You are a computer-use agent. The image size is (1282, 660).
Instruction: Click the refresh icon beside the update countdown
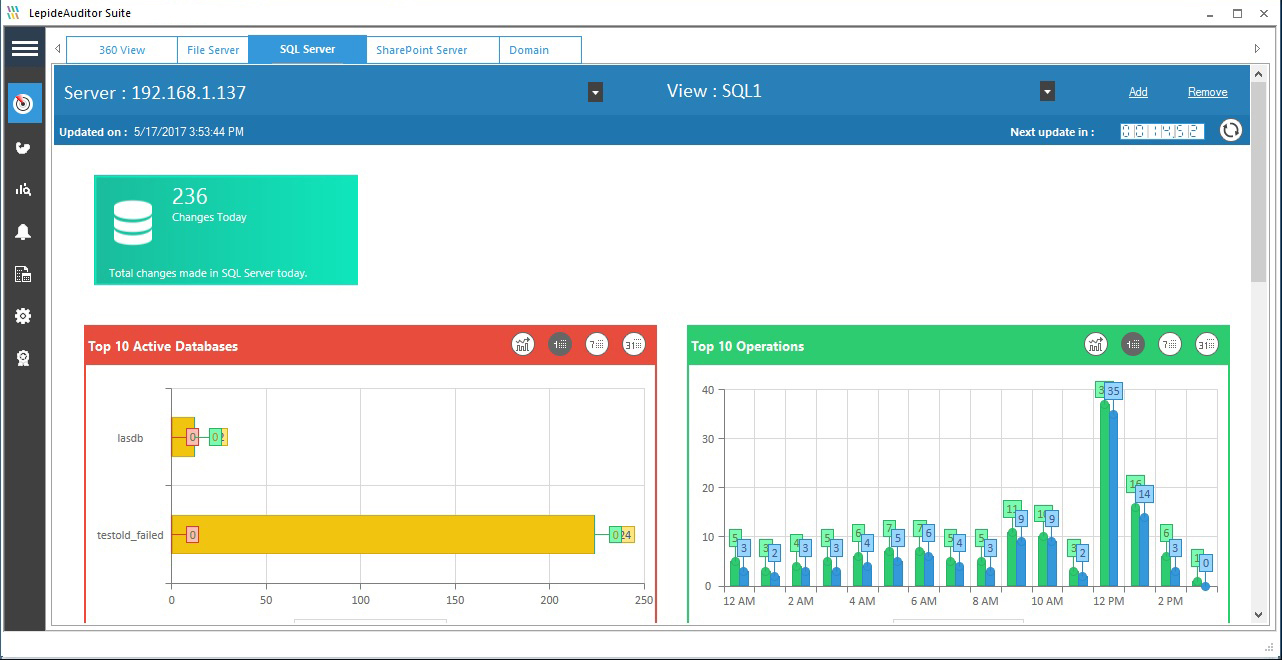coord(1231,131)
